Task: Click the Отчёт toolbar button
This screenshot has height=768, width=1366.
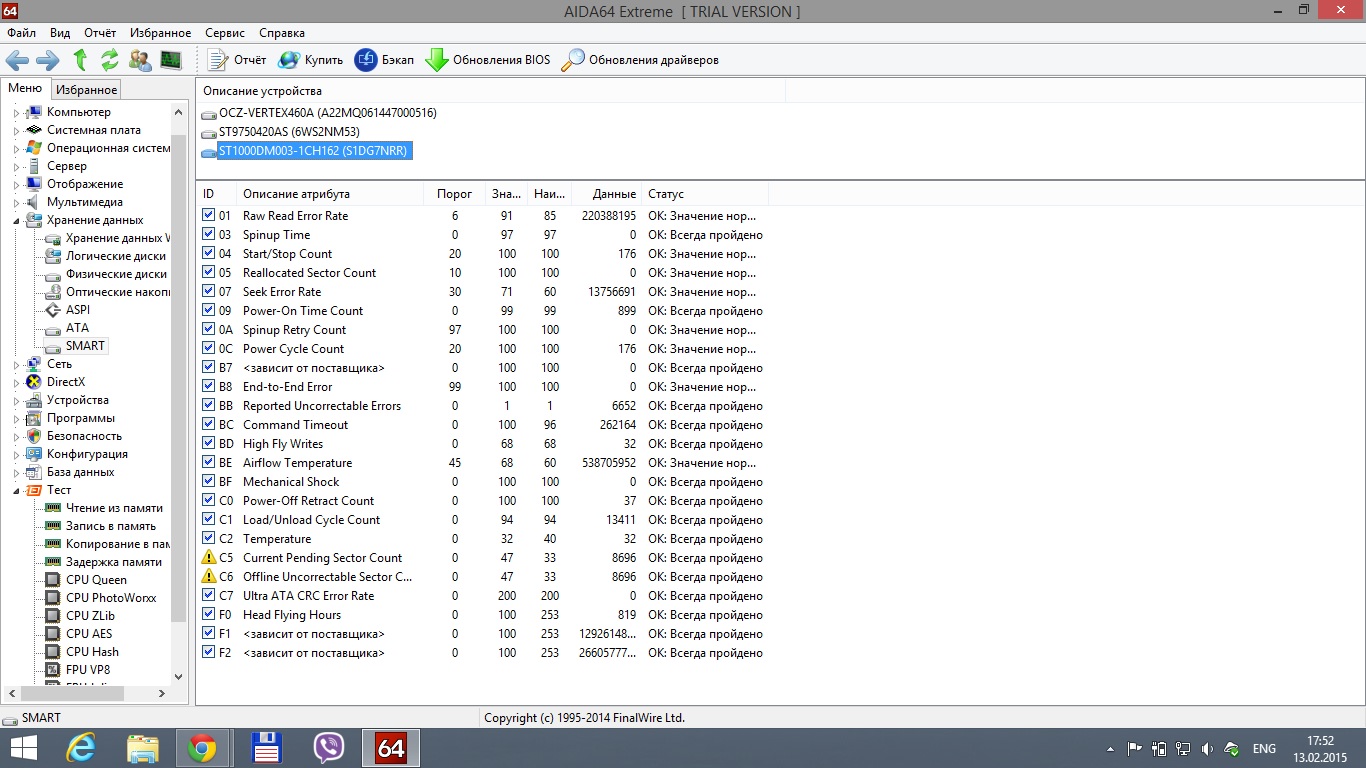Action: (237, 60)
